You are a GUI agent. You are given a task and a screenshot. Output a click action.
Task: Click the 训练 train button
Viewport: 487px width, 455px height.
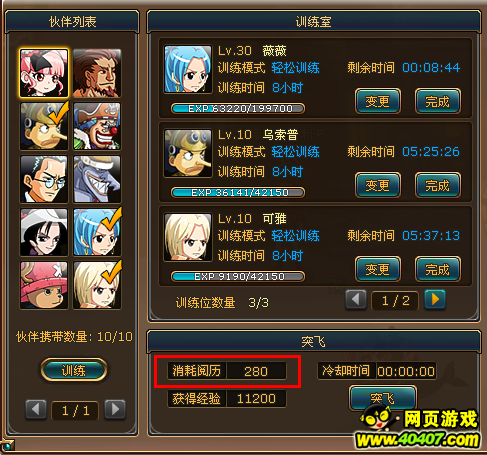point(74,370)
